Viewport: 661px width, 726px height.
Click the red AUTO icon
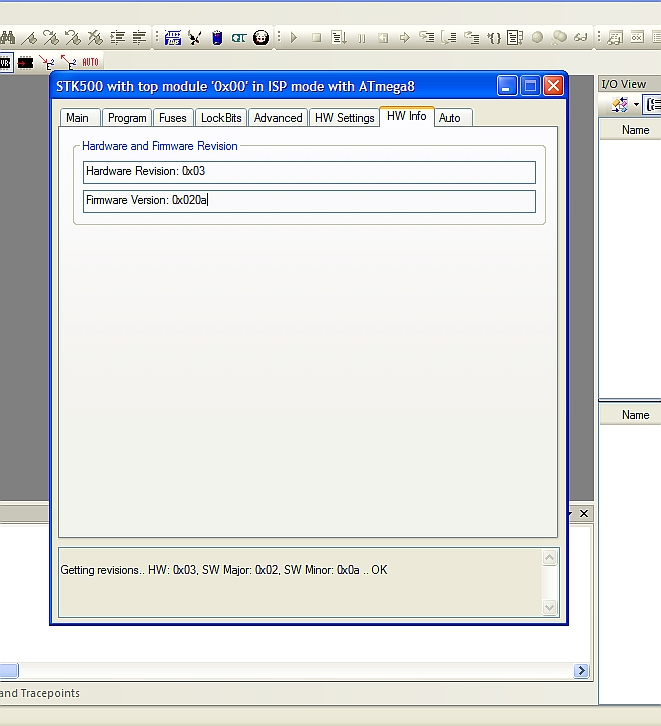(x=90, y=62)
